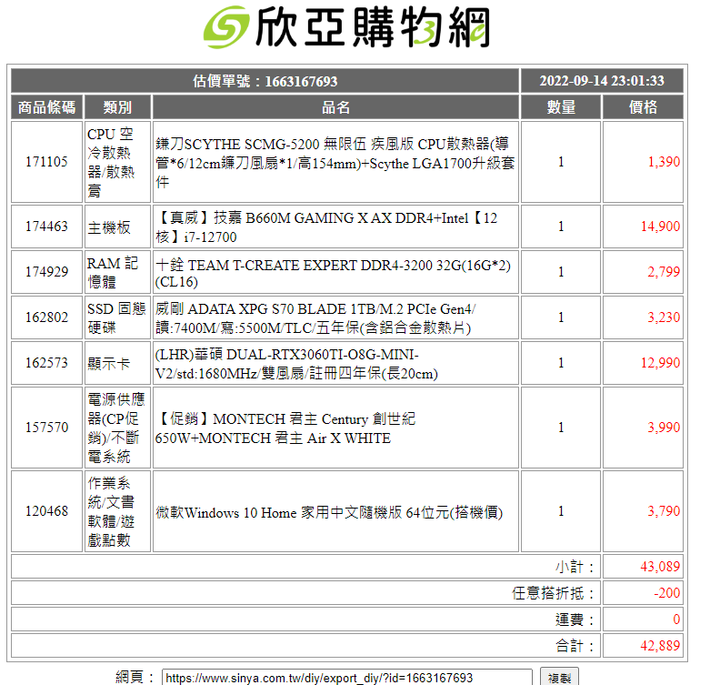Click quantity 1 in the 171105 row
Viewport: 720px width, 685px height.
pos(561,162)
